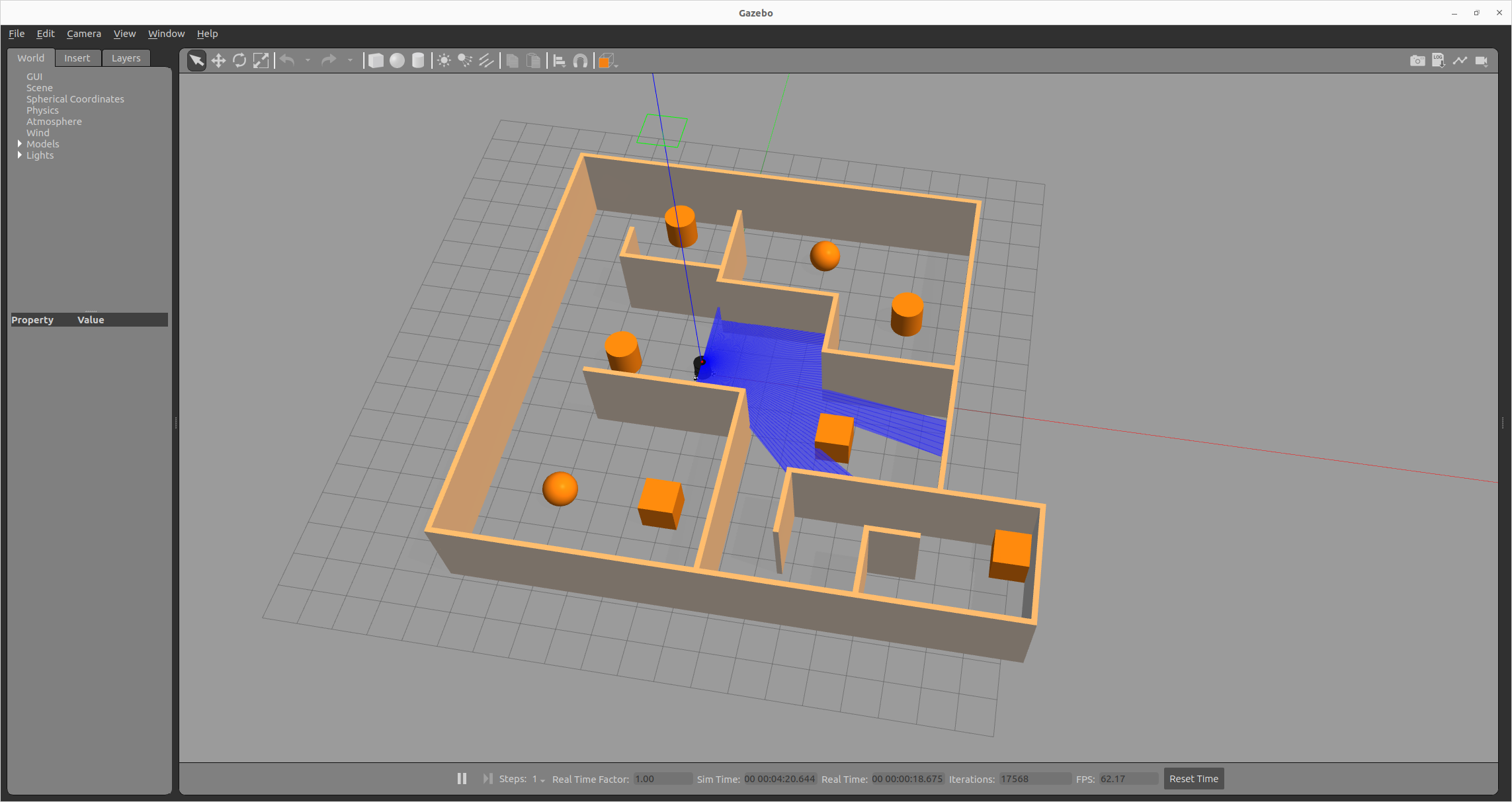Expand the Lights tree node
This screenshot has height=802, width=1512.
tap(20, 155)
